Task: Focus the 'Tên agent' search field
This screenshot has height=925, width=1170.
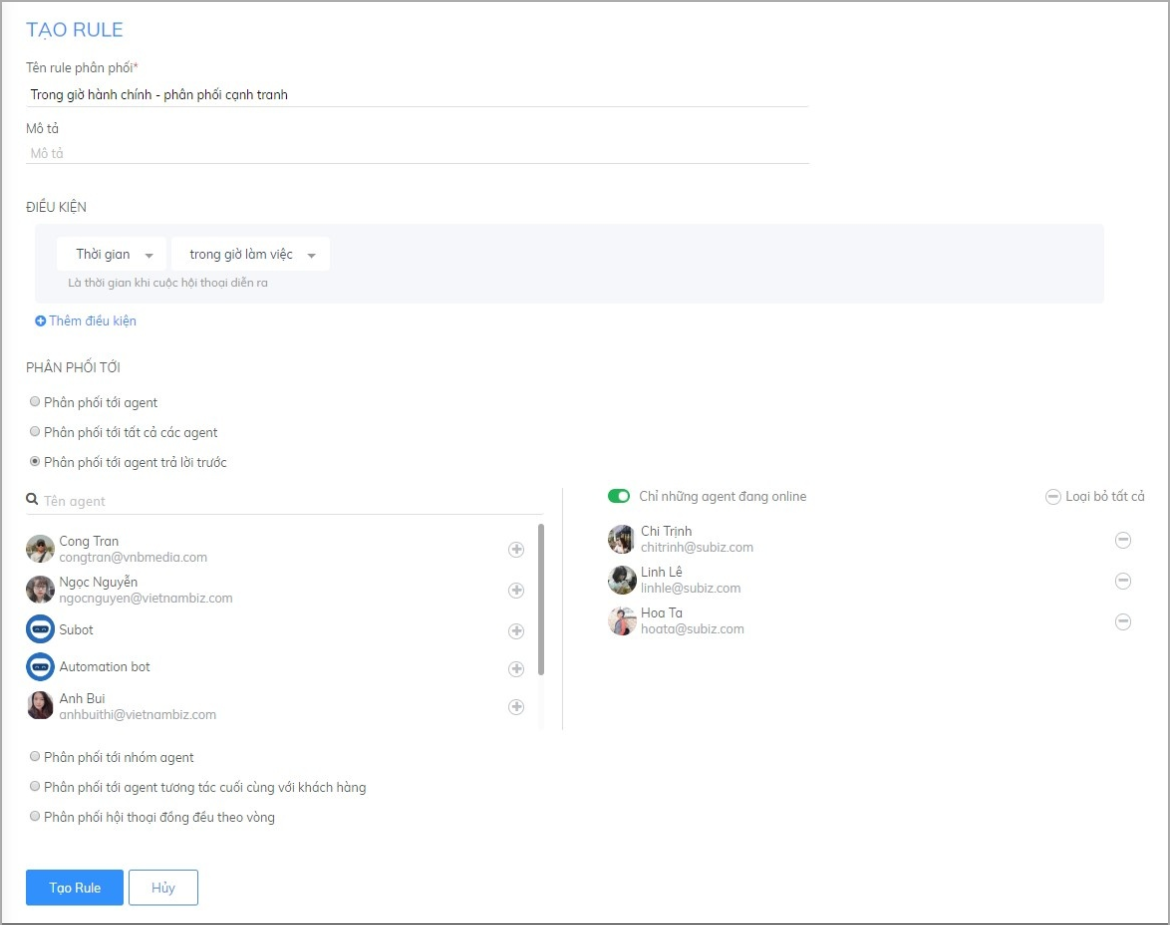Action: 290,501
